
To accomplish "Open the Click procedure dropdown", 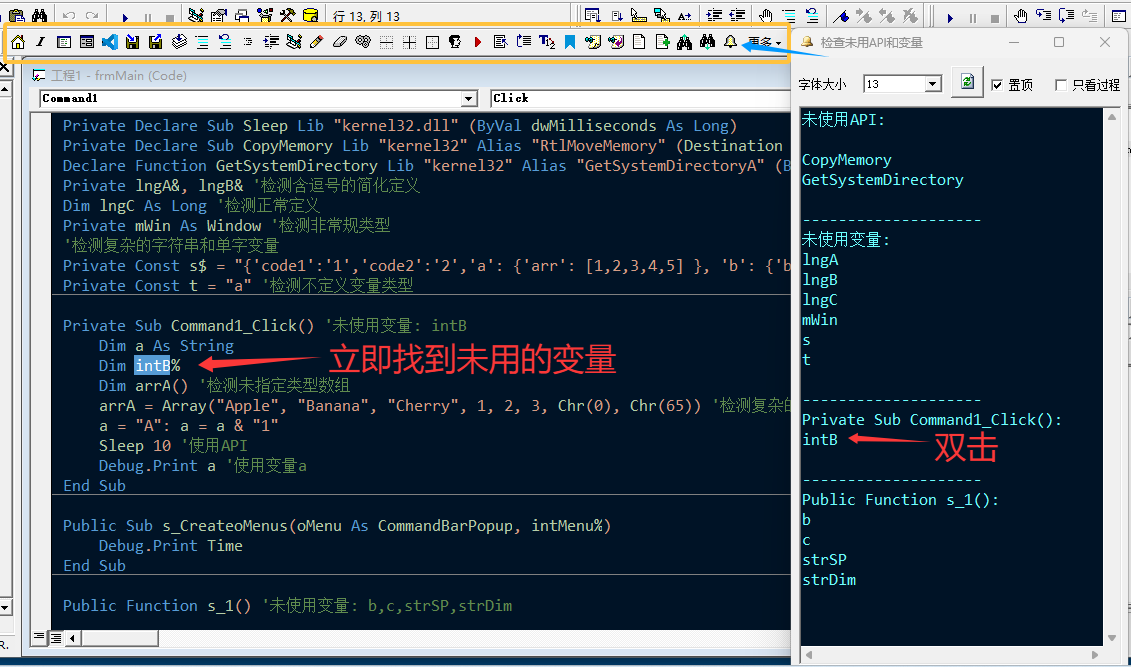I will click(640, 98).
